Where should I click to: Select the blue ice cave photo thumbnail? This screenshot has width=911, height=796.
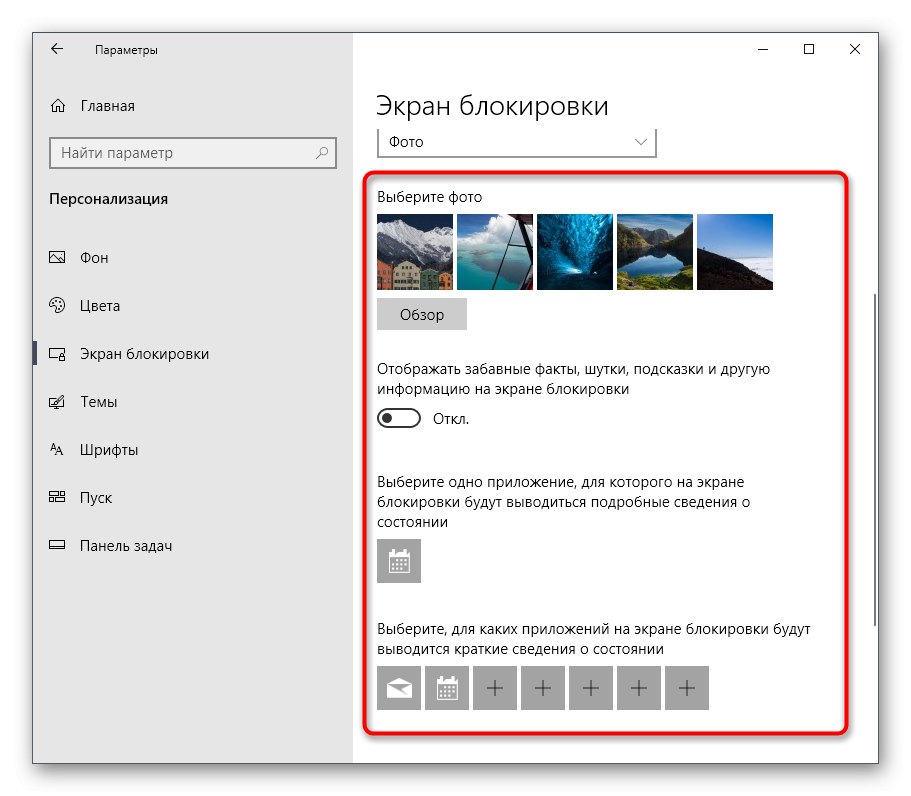[x=575, y=251]
